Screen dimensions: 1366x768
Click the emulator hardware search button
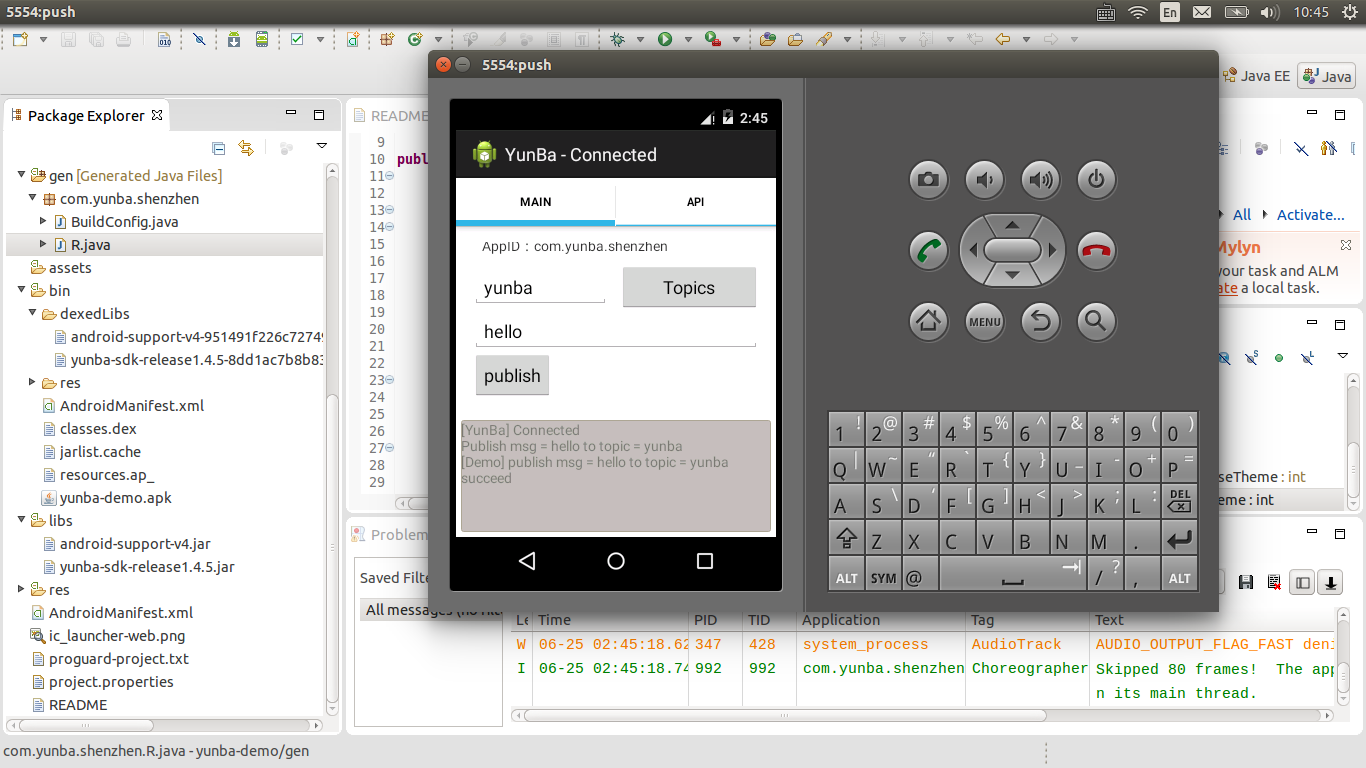1097,321
